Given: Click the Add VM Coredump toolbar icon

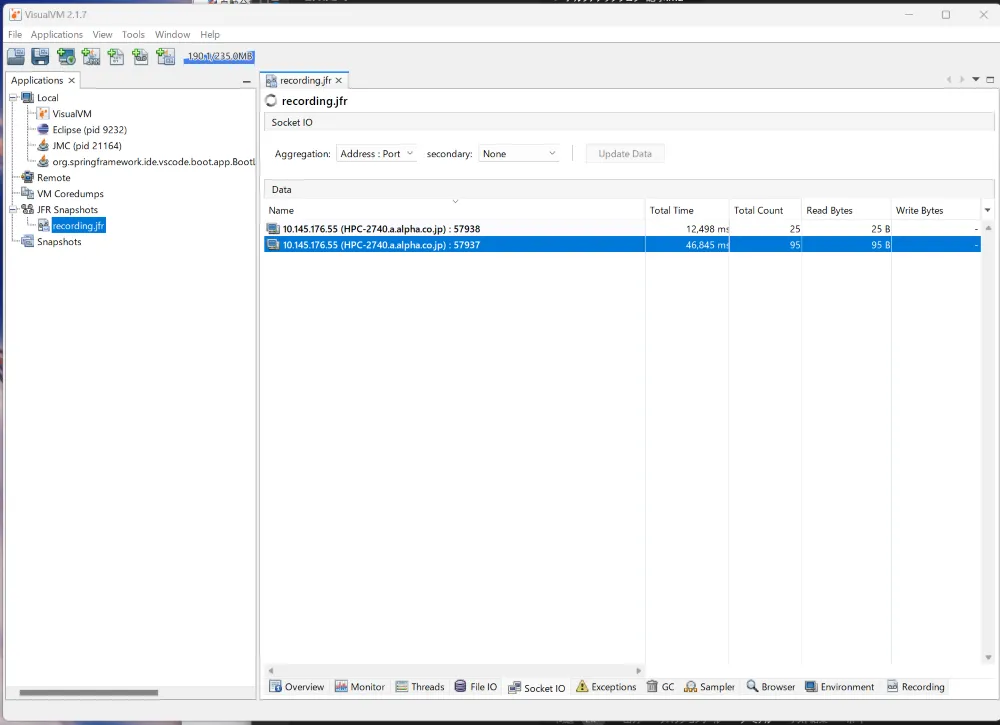Looking at the screenshot, I should [x=115, y=57].
